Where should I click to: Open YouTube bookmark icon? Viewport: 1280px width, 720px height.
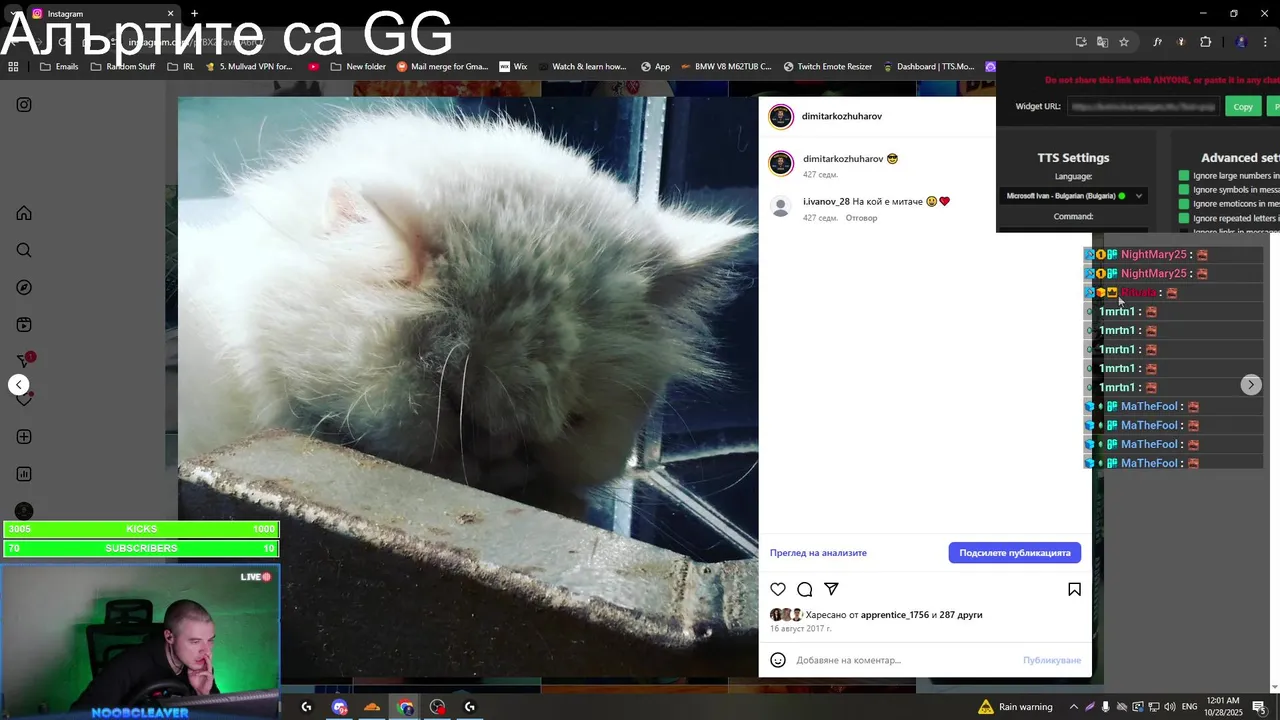pos(314,67)
